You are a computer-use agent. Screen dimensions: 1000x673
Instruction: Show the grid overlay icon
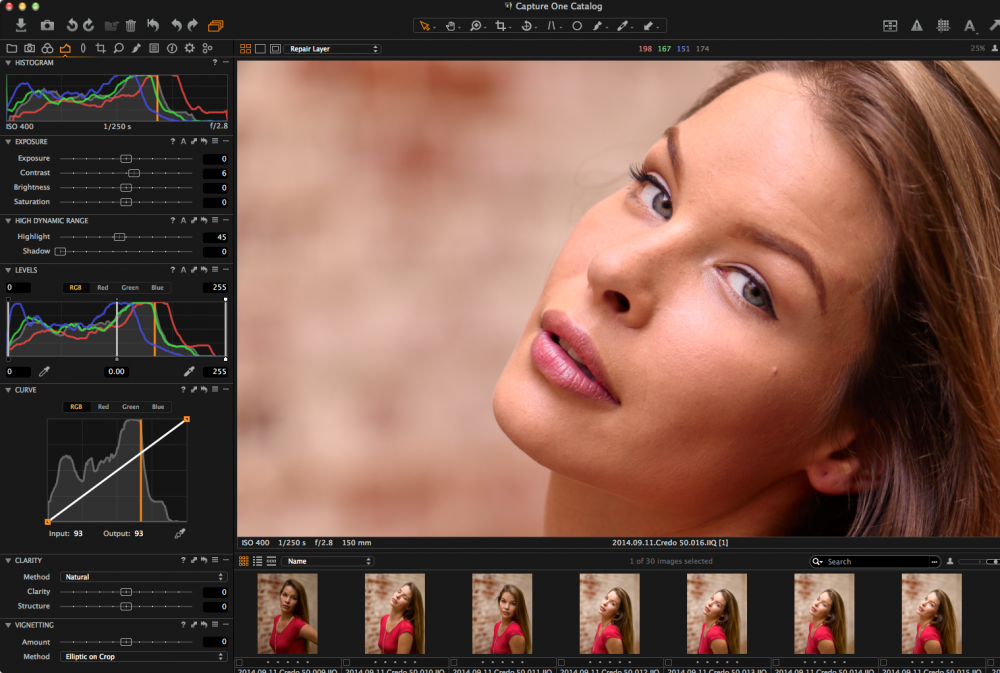[x=943, y=25]
